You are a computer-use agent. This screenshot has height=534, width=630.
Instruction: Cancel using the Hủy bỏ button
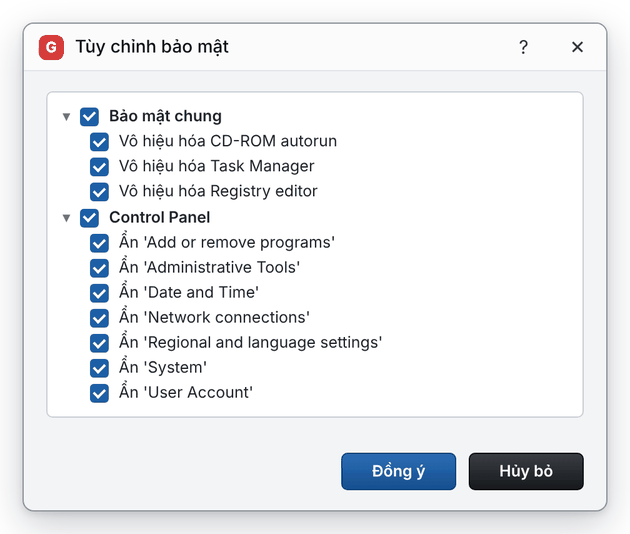[x=526, y=471]
